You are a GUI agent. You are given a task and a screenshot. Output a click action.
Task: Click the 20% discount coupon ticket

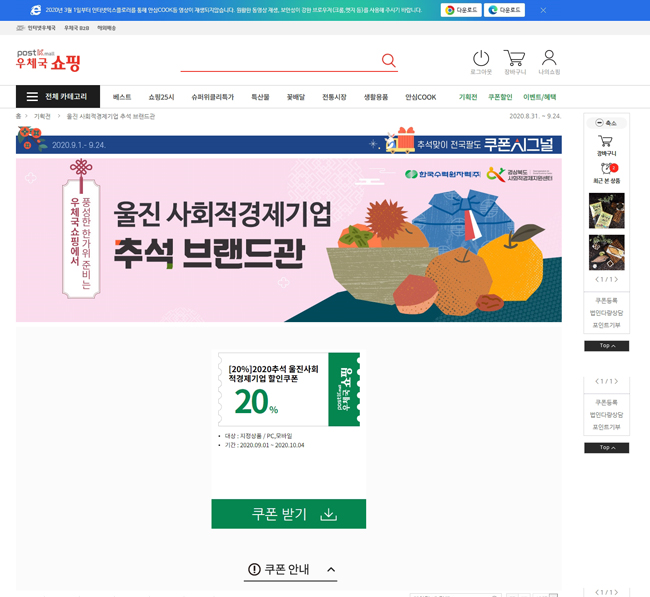pyautogui.click(x=289, y=389)
